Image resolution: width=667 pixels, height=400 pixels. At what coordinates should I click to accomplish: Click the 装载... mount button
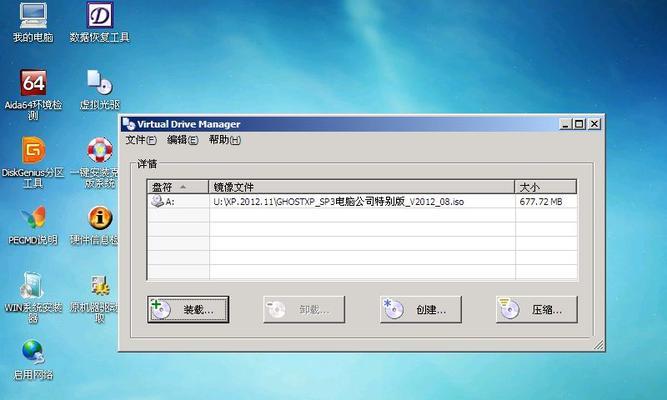[x=188, y=309]
